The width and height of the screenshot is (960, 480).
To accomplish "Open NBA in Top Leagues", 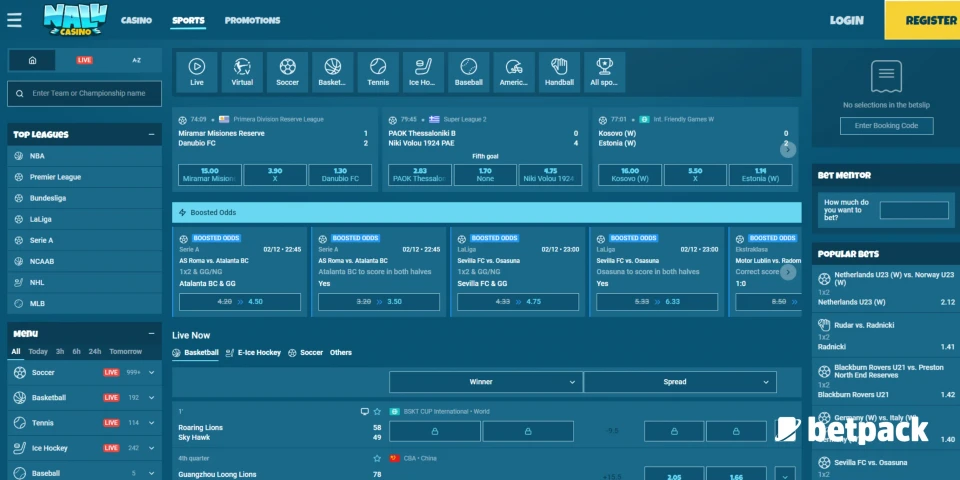I will [84, 156].
